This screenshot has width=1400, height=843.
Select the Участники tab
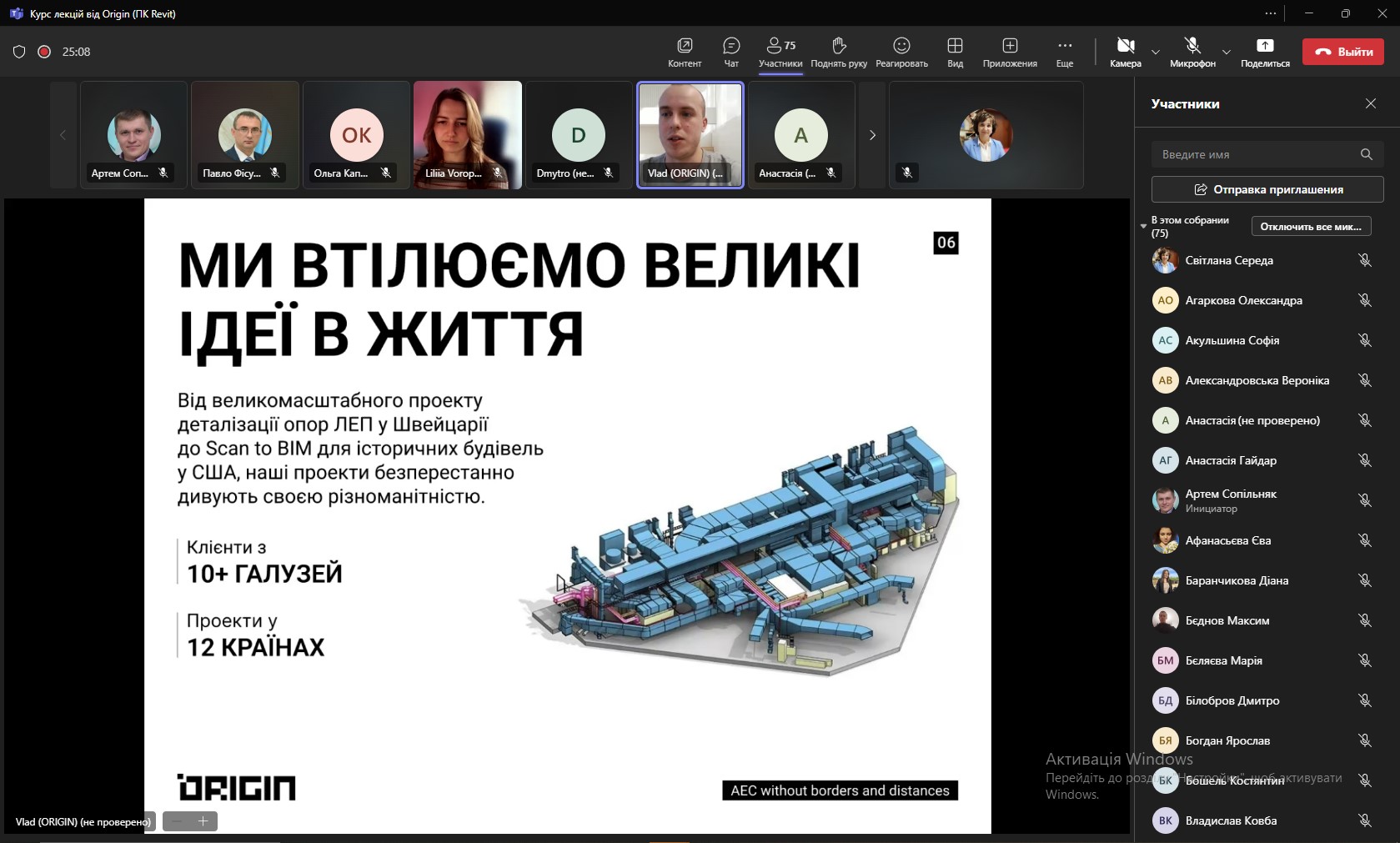[x=780, y=52]
